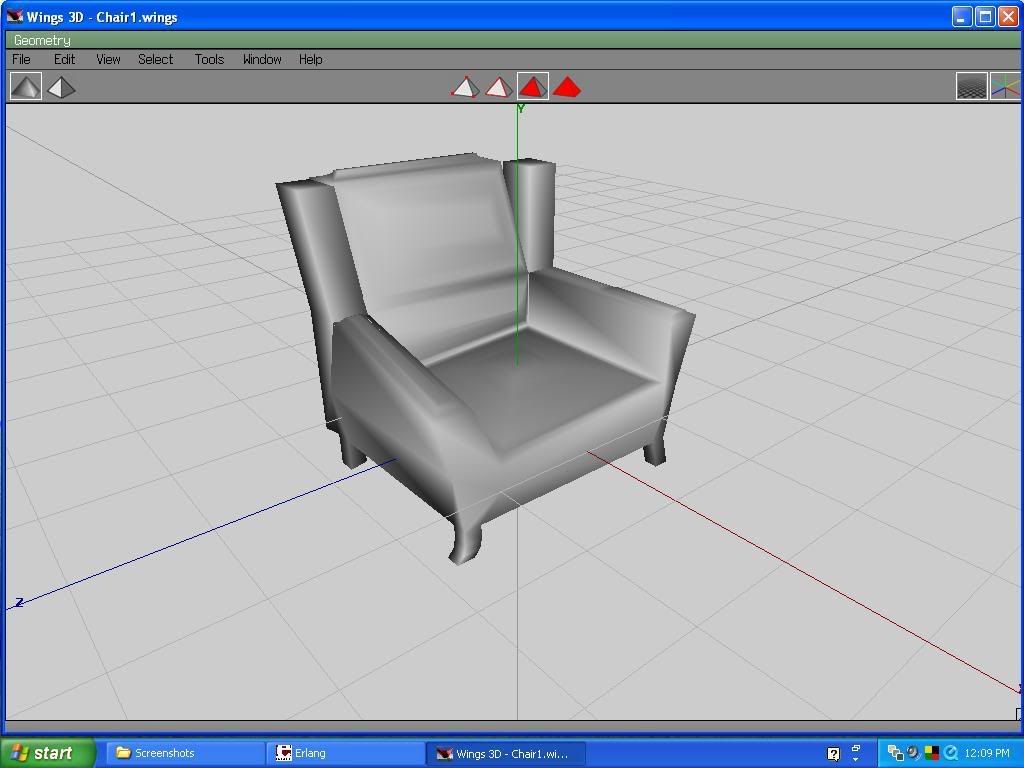
Task: Open the File menu
Action: click(x=21, y=59)
